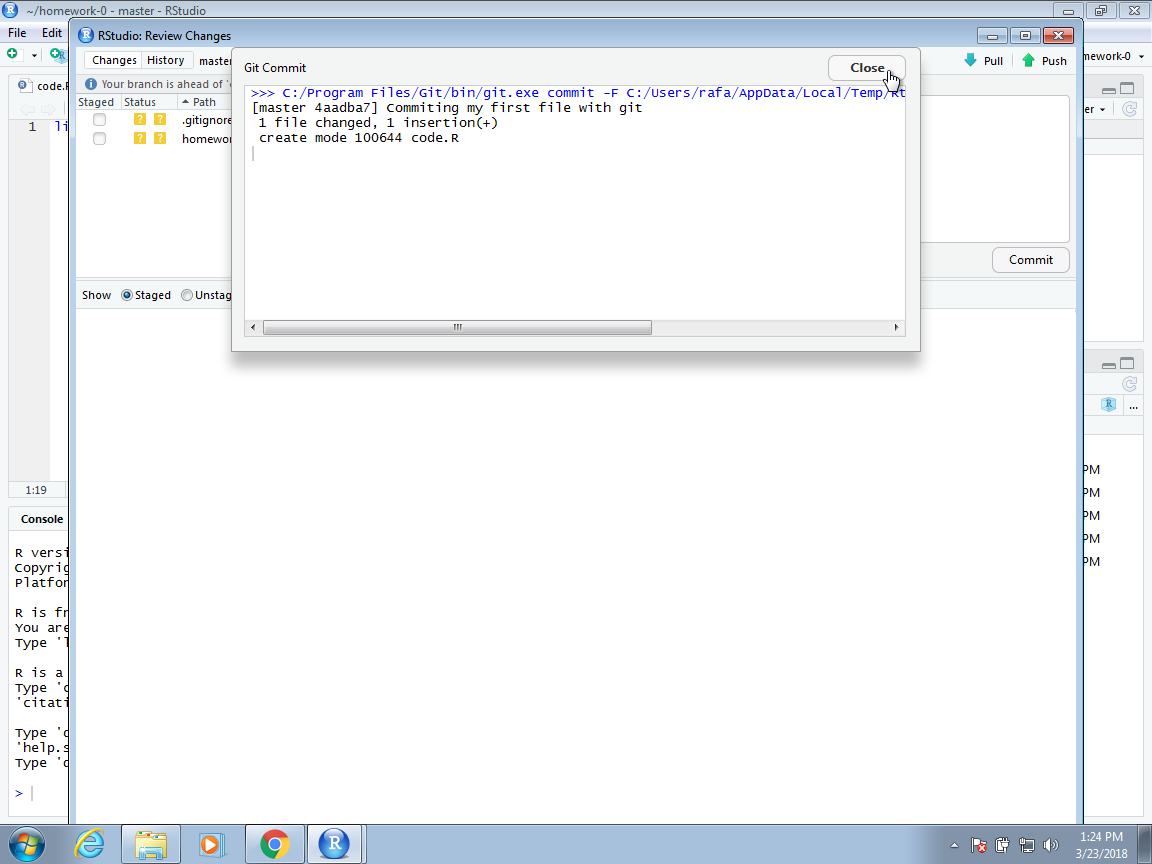
Task: Check the Staged box for .gitignore
Action: coord(99,119)
